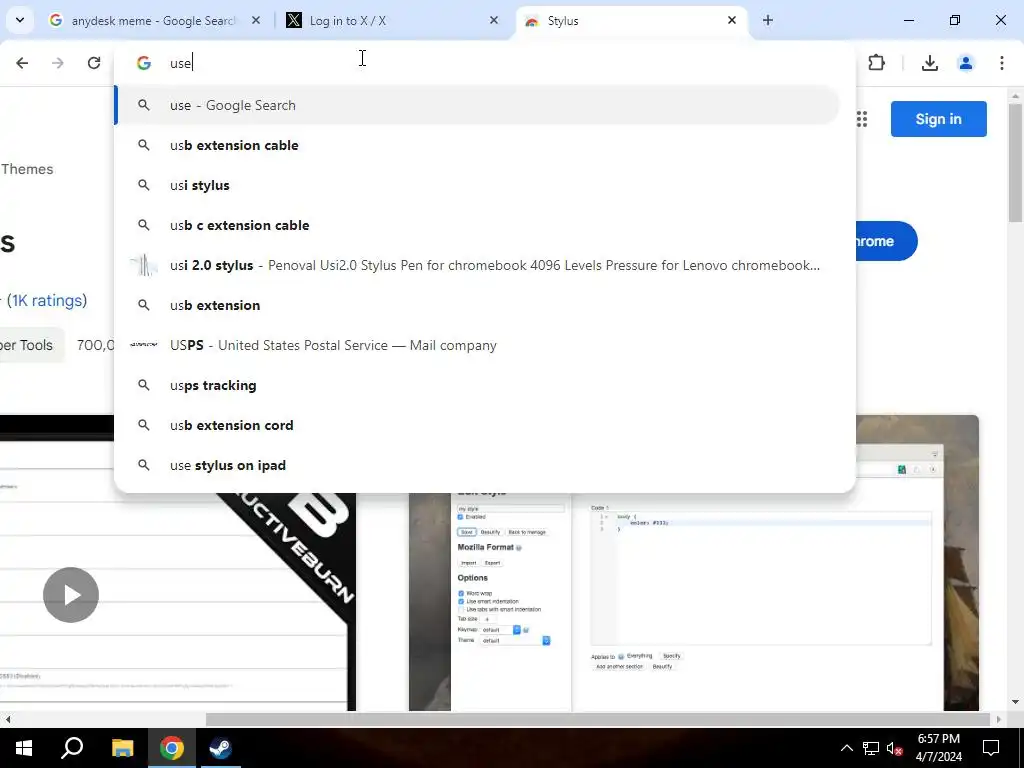Open a new tab with plus button
The image size is (1024, 768).
(768, 20)
